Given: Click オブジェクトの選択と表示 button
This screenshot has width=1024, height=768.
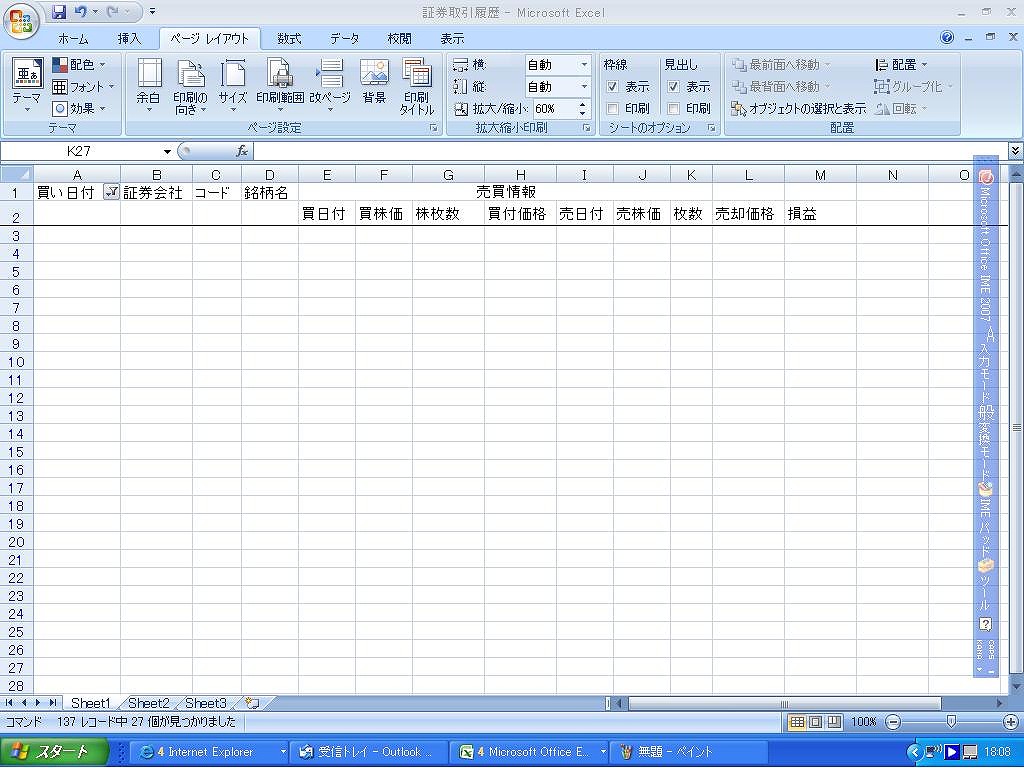Looking at the screenshot, I should point(799,109).
